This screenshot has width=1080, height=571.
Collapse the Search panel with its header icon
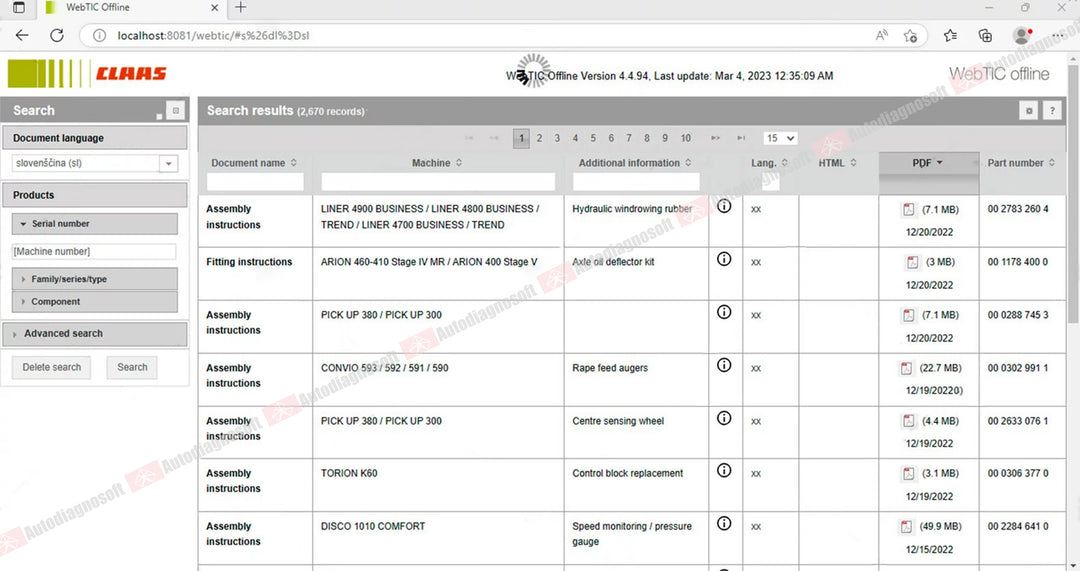pyautogui.click(x=176, y=110)
